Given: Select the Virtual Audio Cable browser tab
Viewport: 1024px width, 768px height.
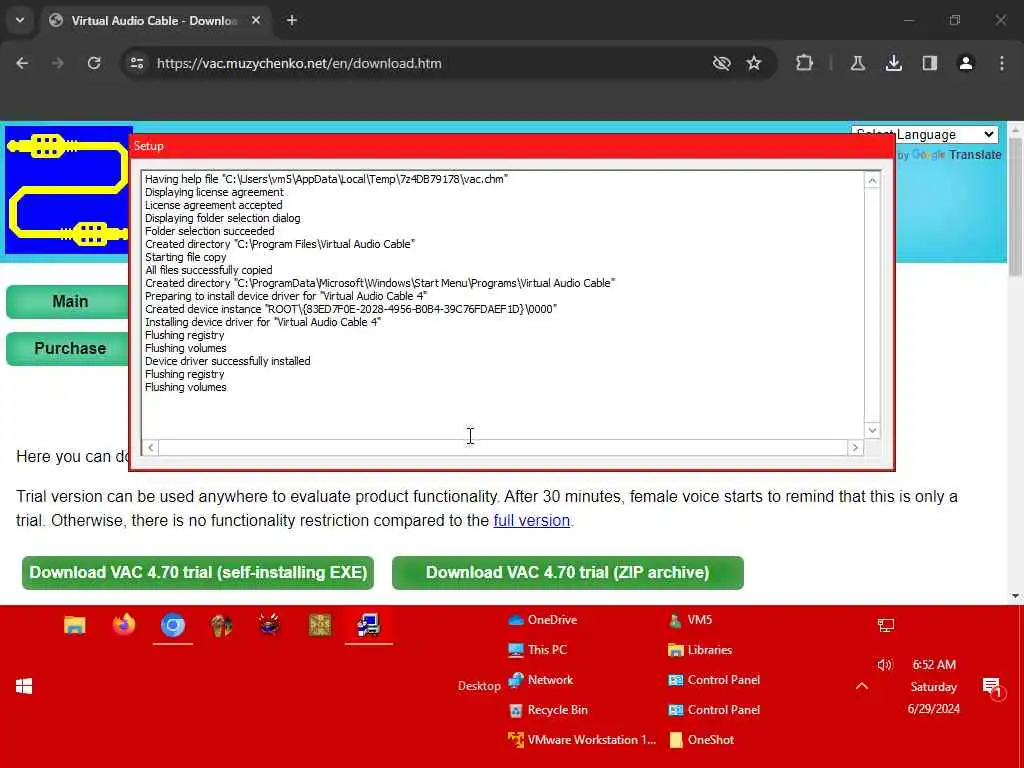Looking at the screenshot, I should click(x=153, y=20).
